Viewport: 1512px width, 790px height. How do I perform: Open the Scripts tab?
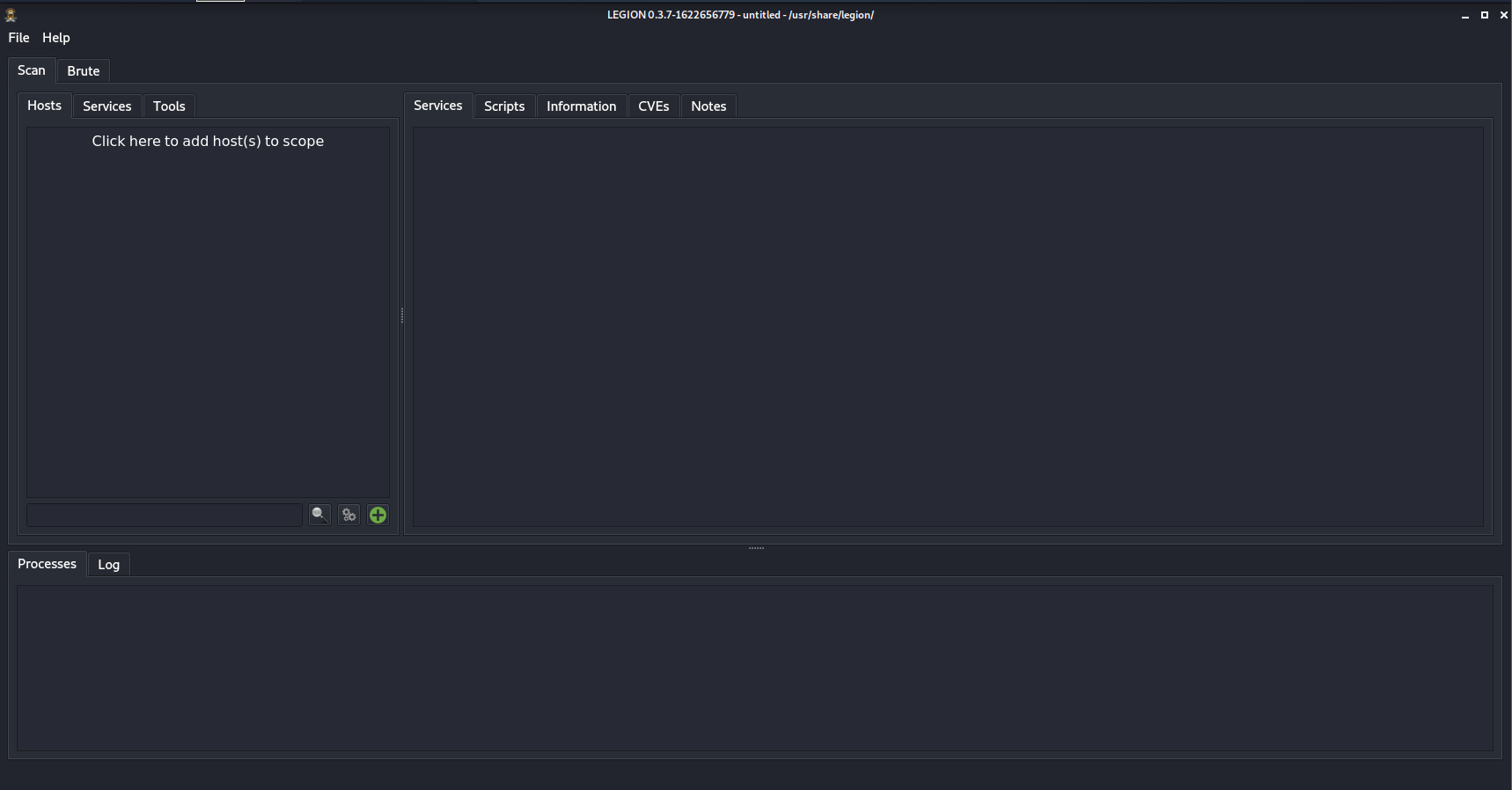click(x=504, y=106)
